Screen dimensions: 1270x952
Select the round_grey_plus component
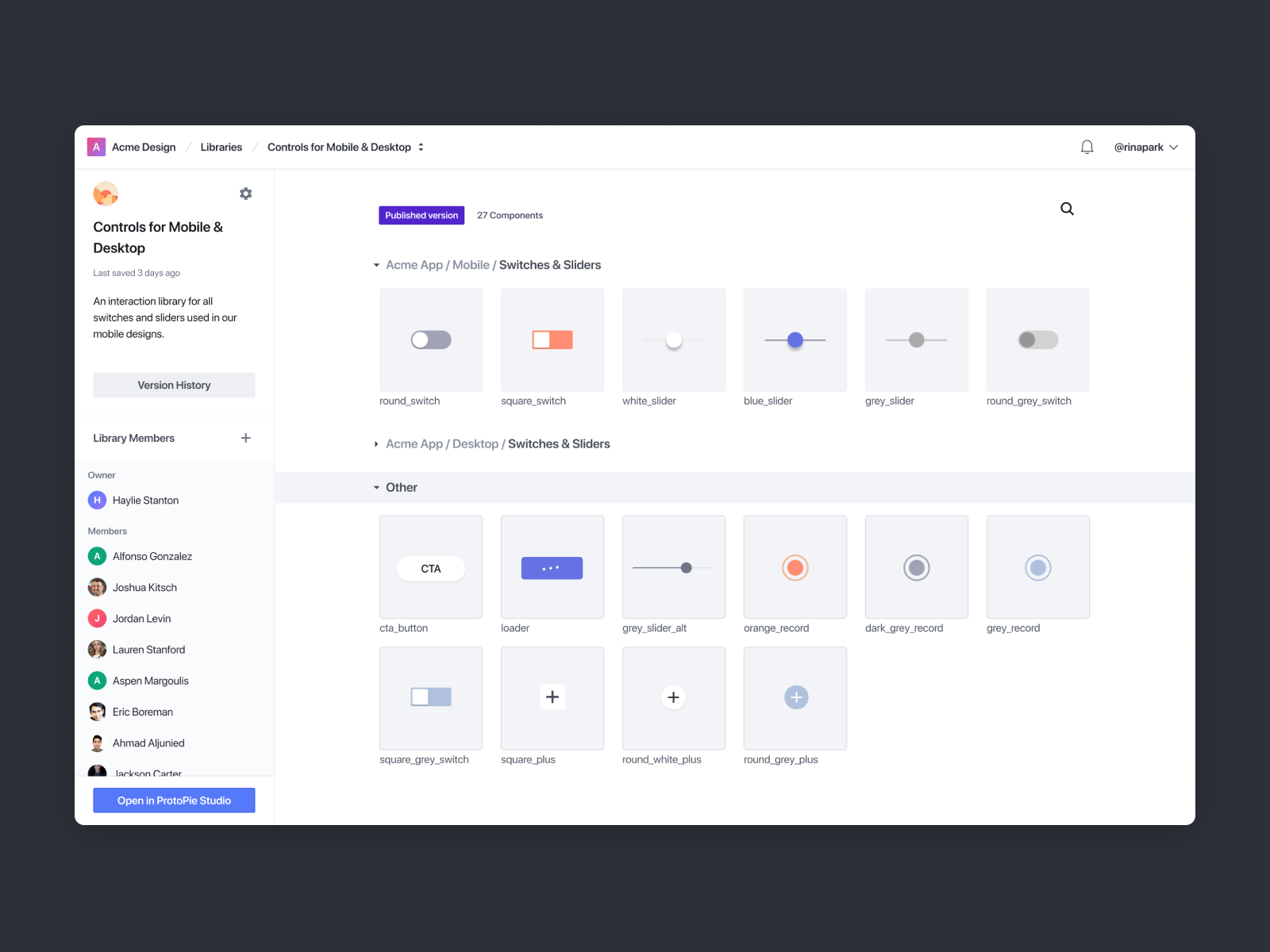click(795, 698)
